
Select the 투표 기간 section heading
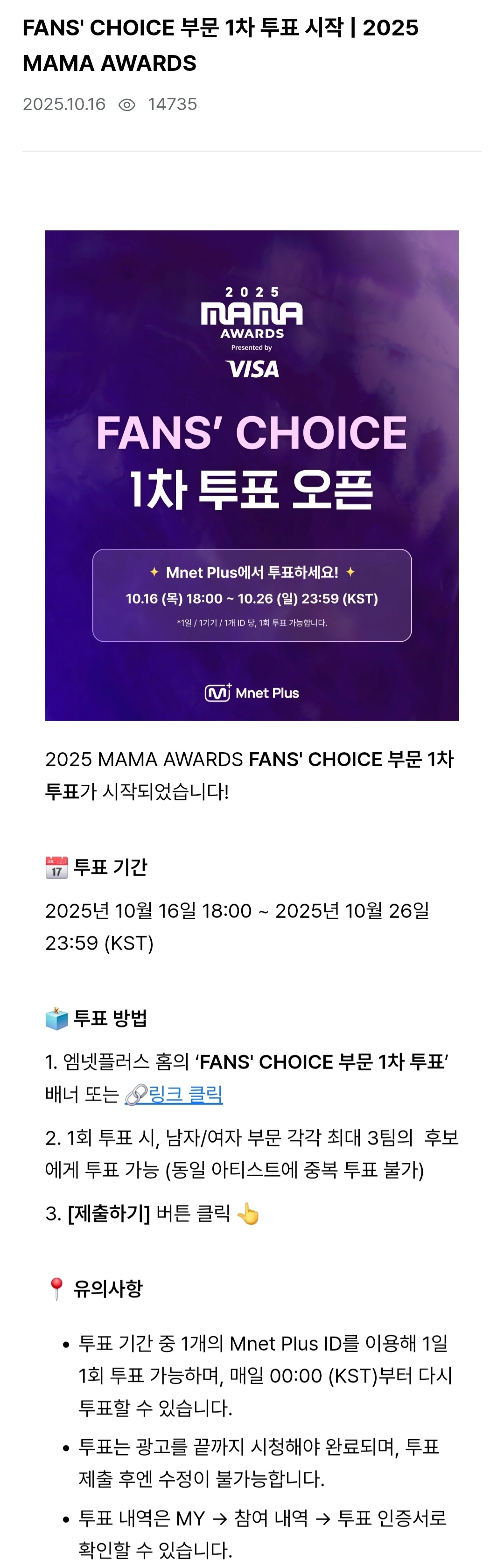coord(110,867)
